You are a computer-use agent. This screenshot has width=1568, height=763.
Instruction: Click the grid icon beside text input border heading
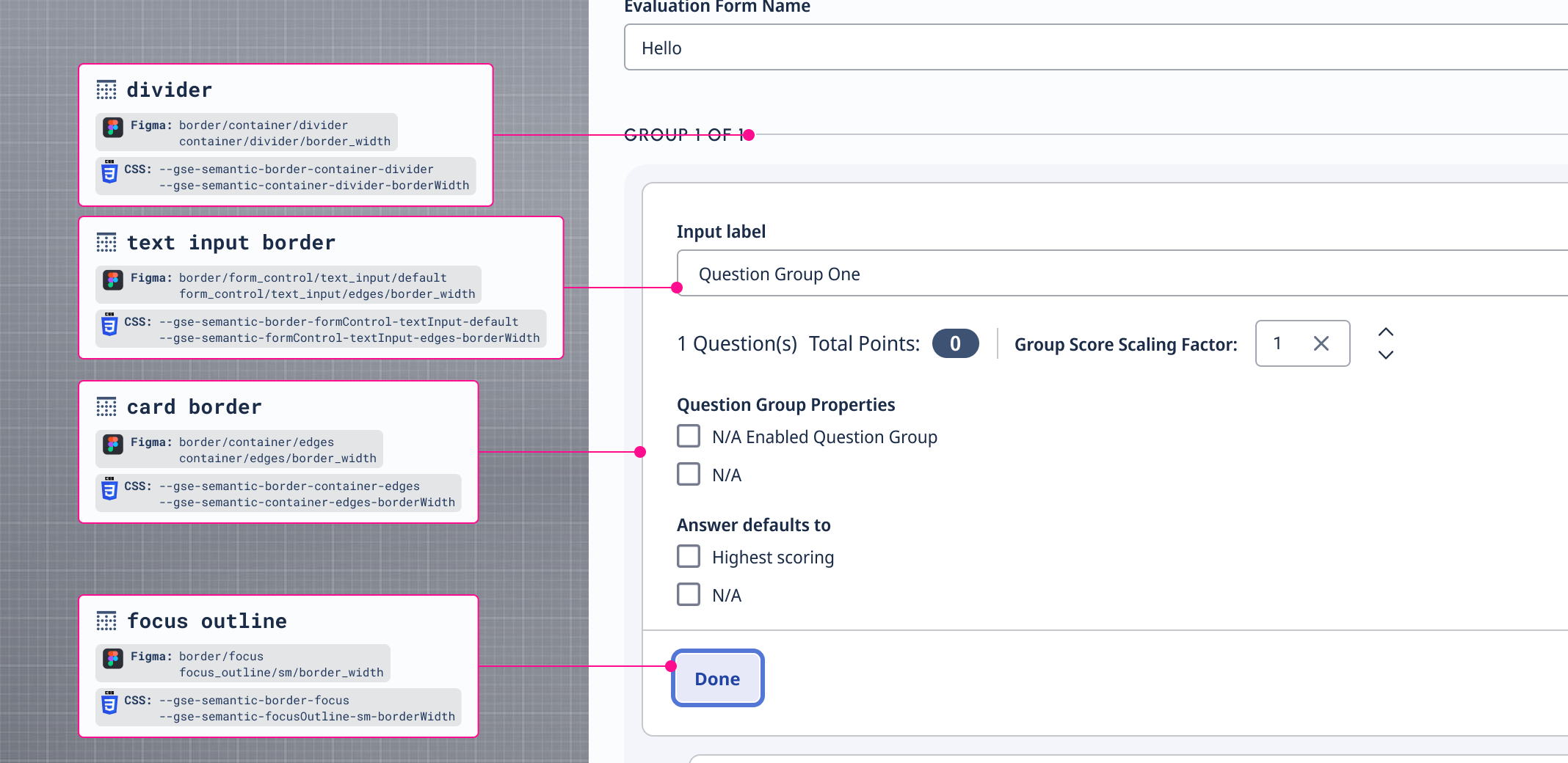click(106, 243)
